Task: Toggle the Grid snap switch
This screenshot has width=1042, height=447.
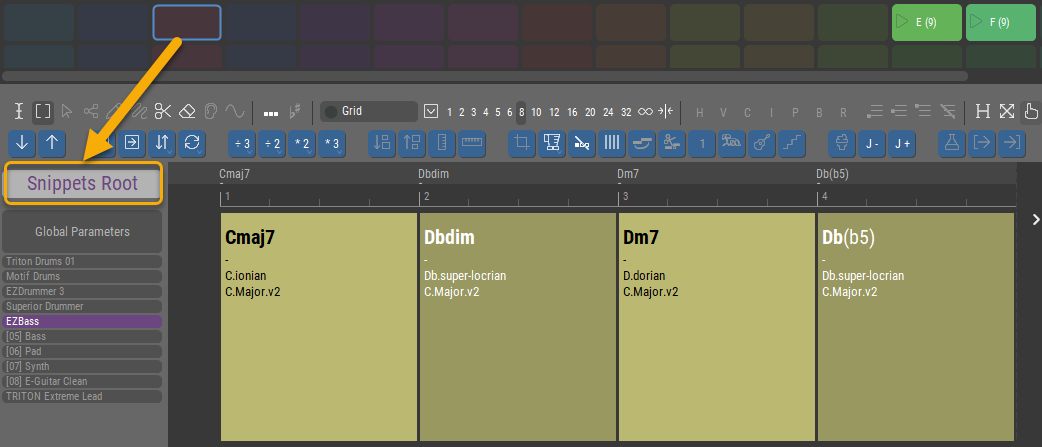Action: click(331, 111)
